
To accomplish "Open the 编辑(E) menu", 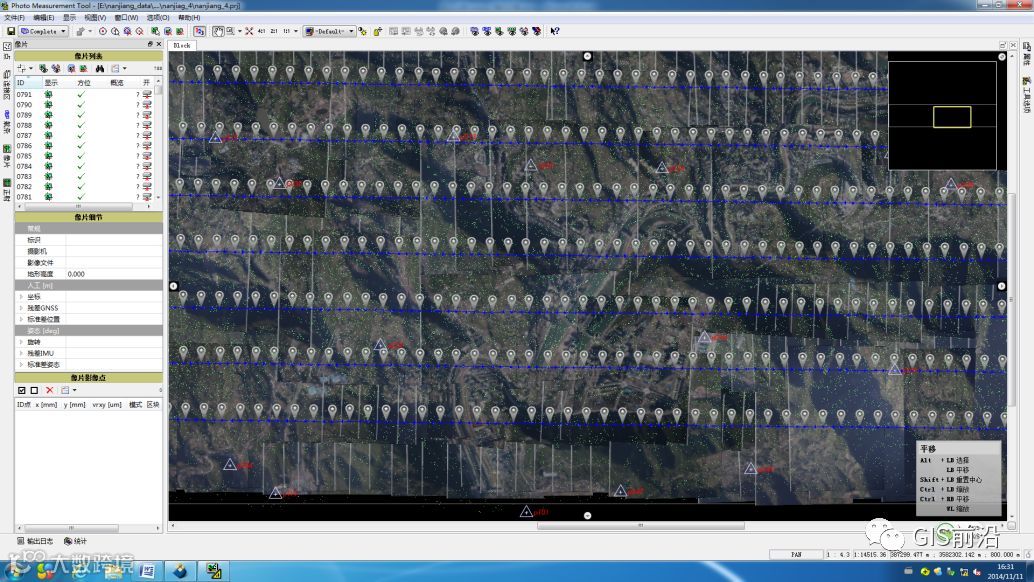I will pos(44,17).
